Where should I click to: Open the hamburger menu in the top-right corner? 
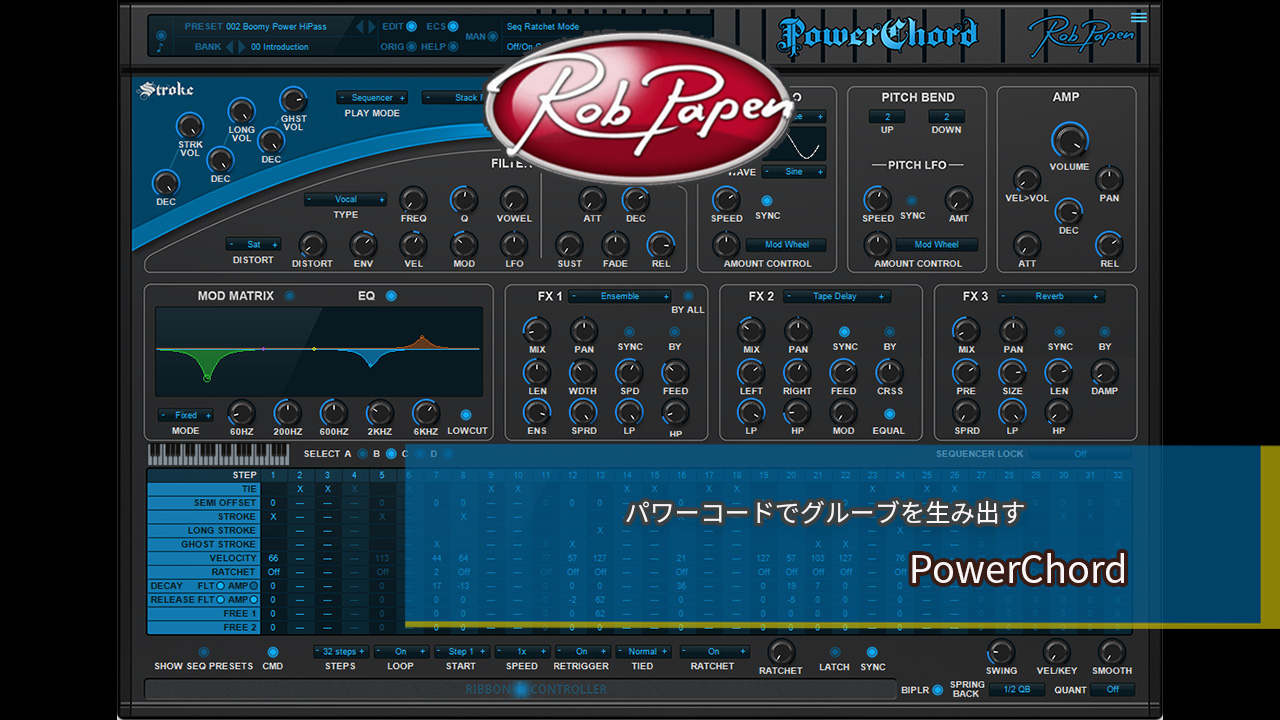(1139, 17)
